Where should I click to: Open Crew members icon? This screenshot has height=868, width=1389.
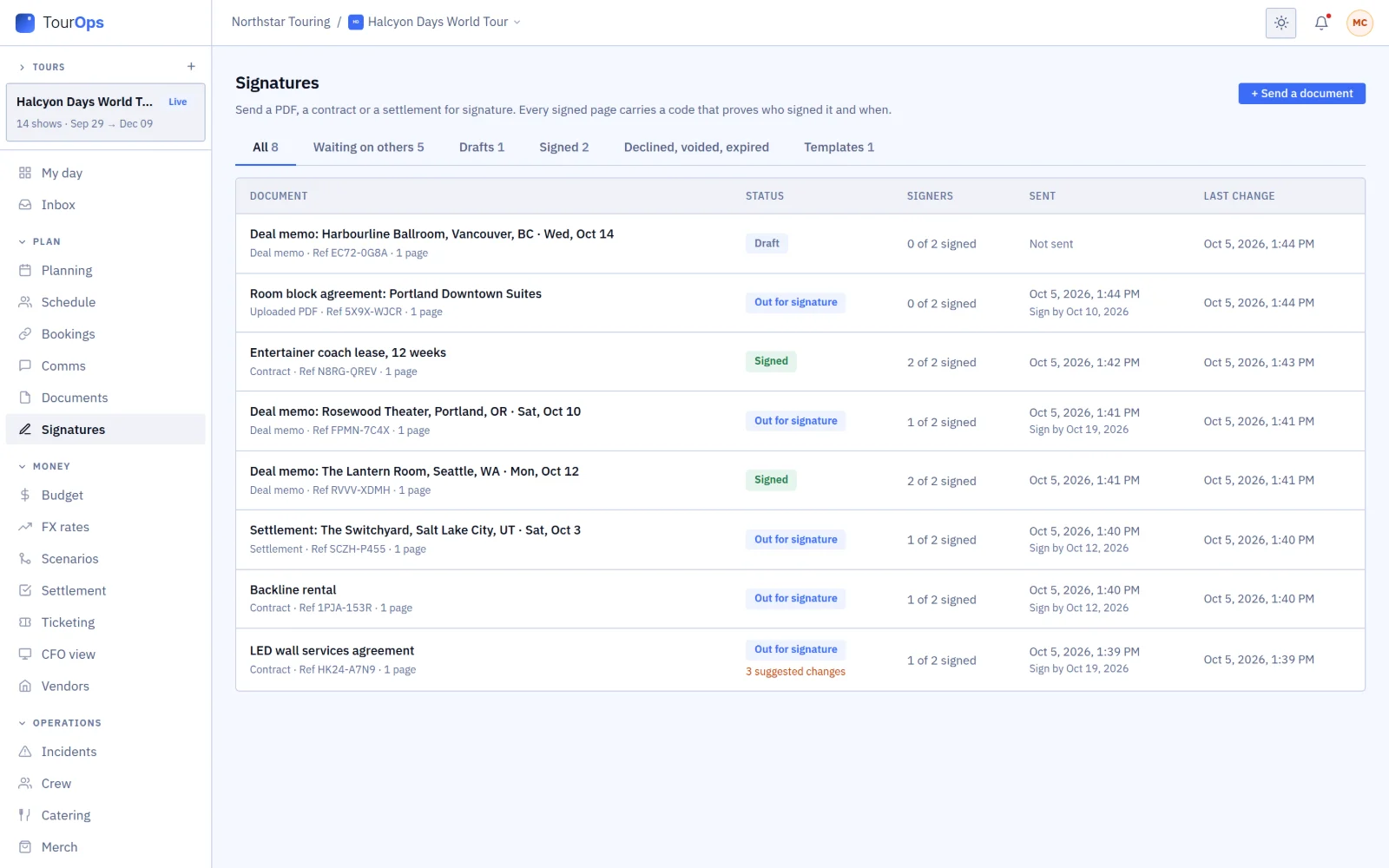(x=25, y=784)
